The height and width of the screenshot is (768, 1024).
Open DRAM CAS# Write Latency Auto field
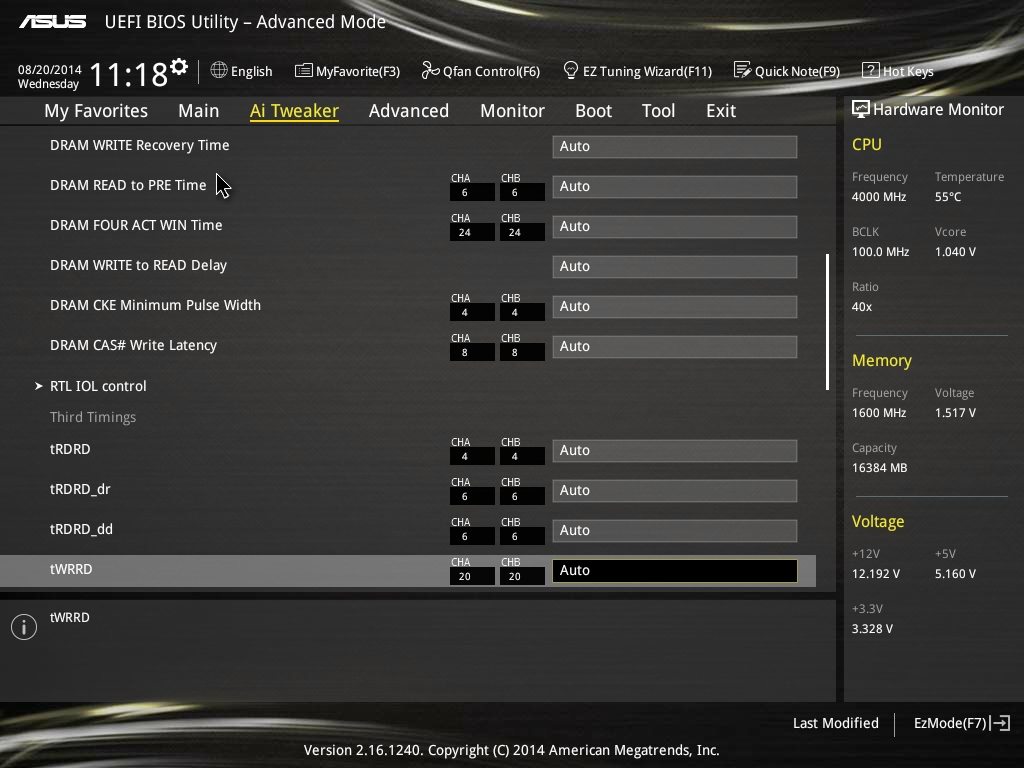(675, 346)
